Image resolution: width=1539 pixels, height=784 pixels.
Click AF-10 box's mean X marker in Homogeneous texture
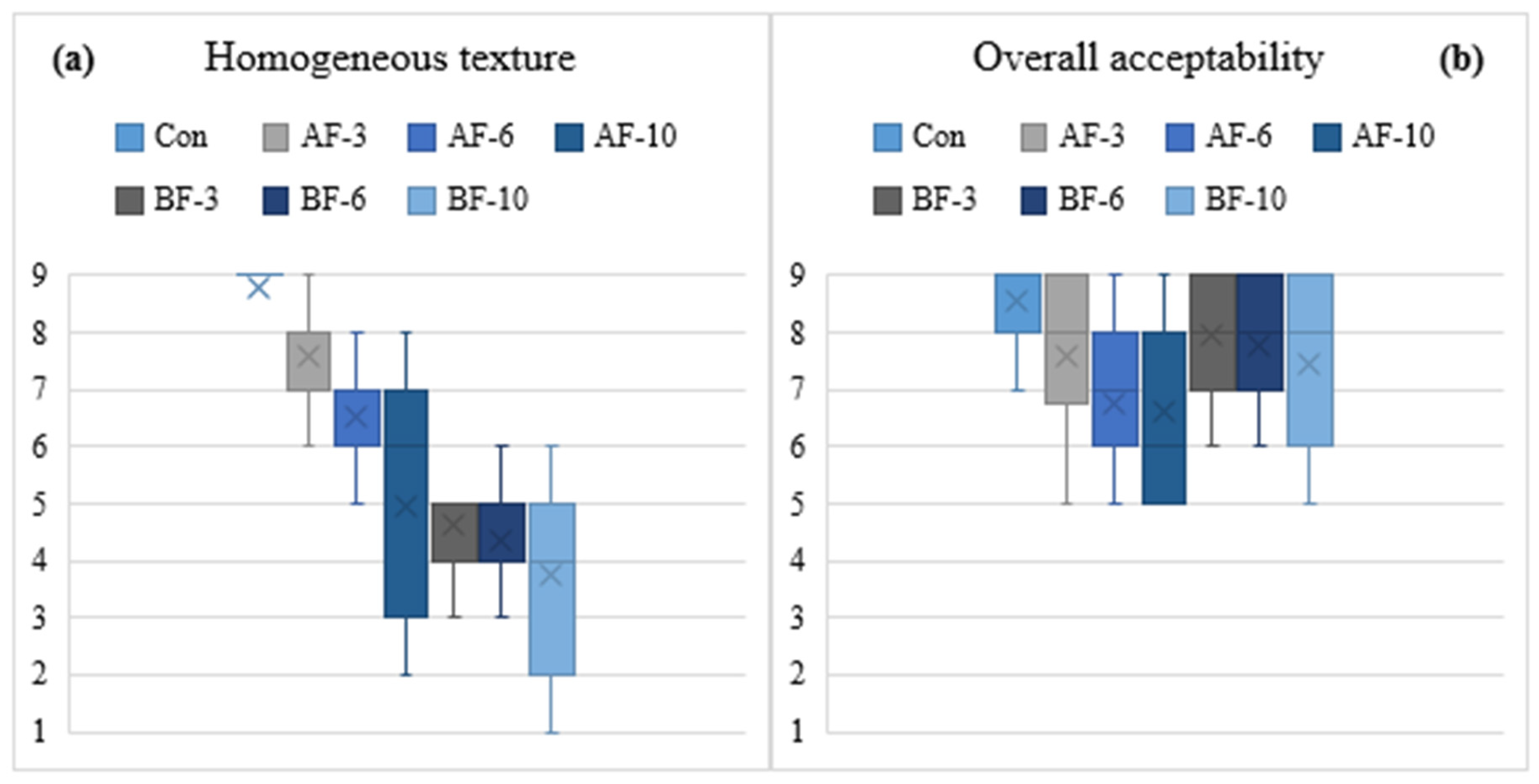pos(406,507)
